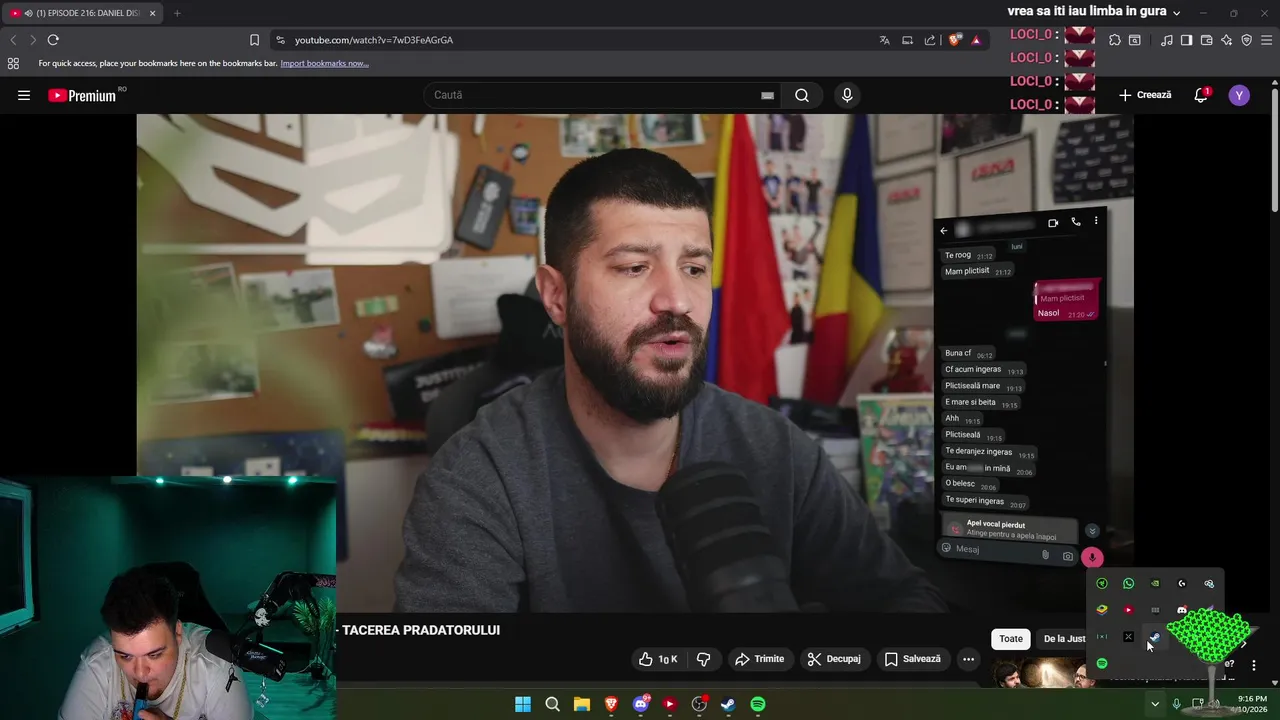Dislike the video with the thumbs down
The image size is (1280, 720).
(703, 659)
